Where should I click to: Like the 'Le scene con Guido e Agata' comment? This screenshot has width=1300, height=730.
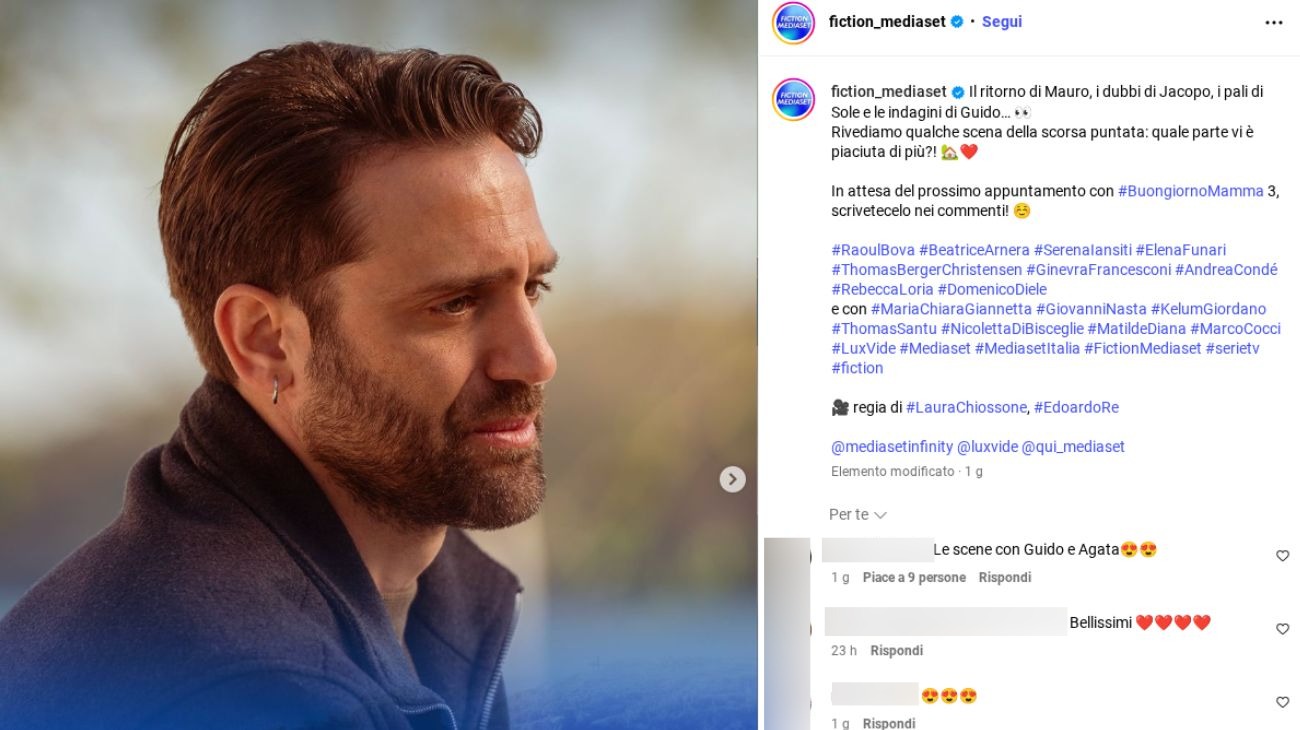point(1282,556)
